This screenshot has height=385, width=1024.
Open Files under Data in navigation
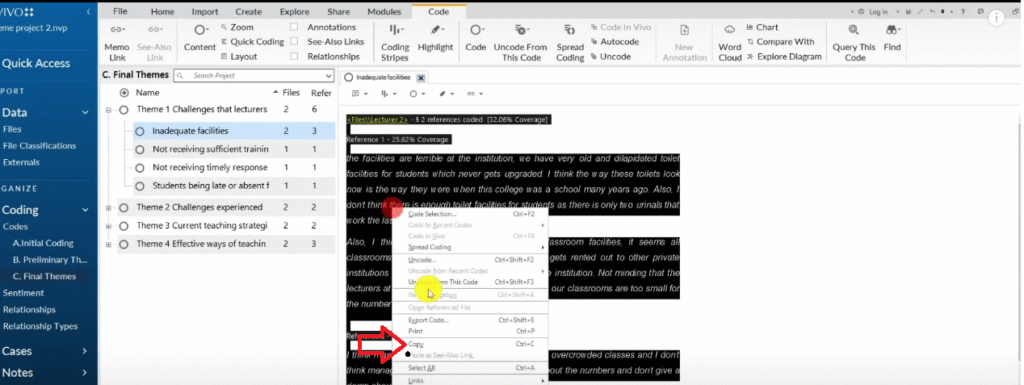(12, 129)
